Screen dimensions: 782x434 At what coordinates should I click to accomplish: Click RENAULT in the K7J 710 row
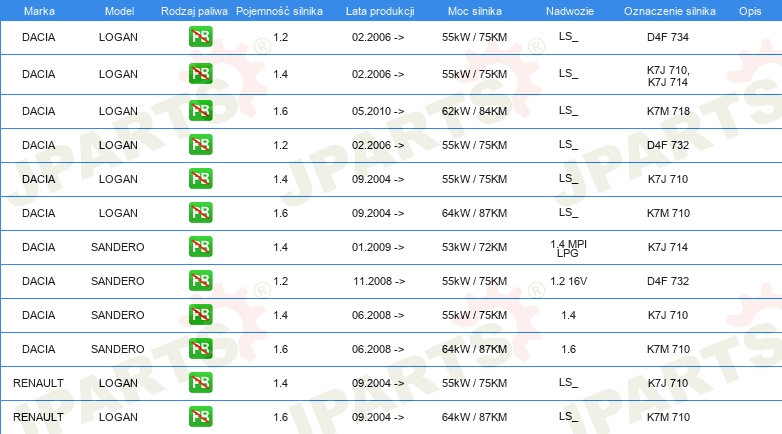(x=38, y=383)
